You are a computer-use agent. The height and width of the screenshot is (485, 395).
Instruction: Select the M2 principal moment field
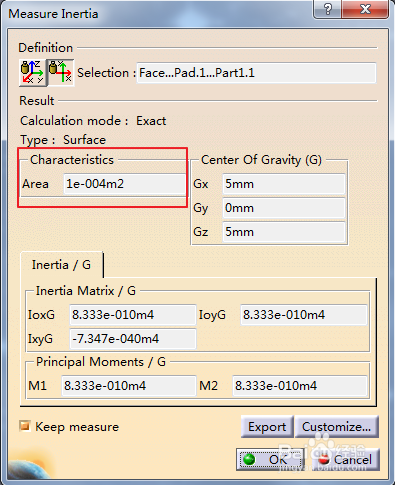[x=300, y=386]
